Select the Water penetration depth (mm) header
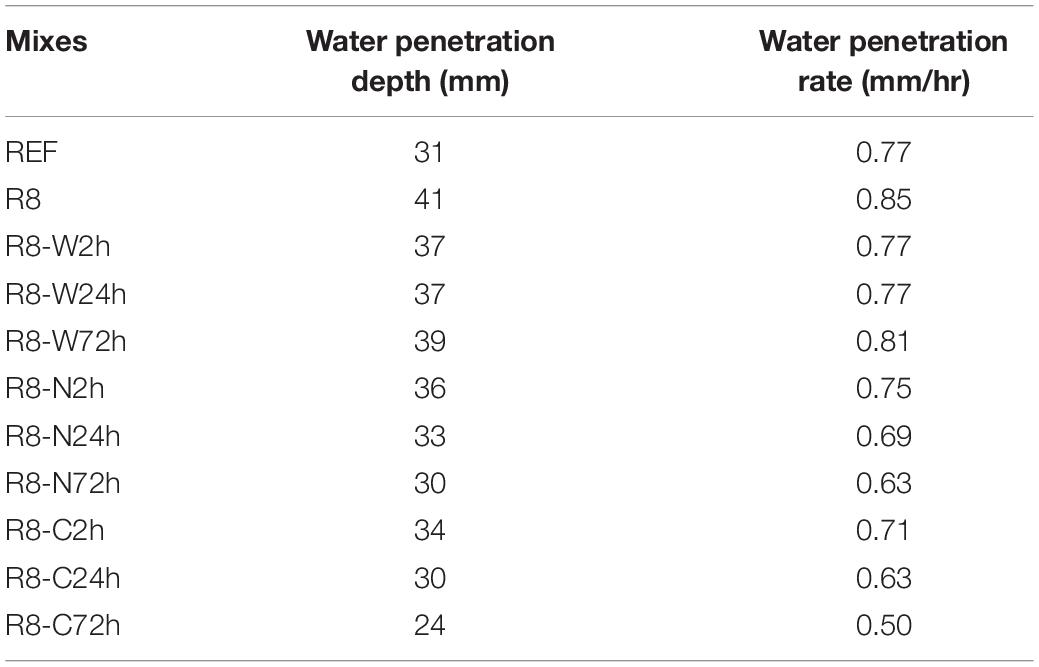This screenshot has height=667, width=1039. point(430,61)
